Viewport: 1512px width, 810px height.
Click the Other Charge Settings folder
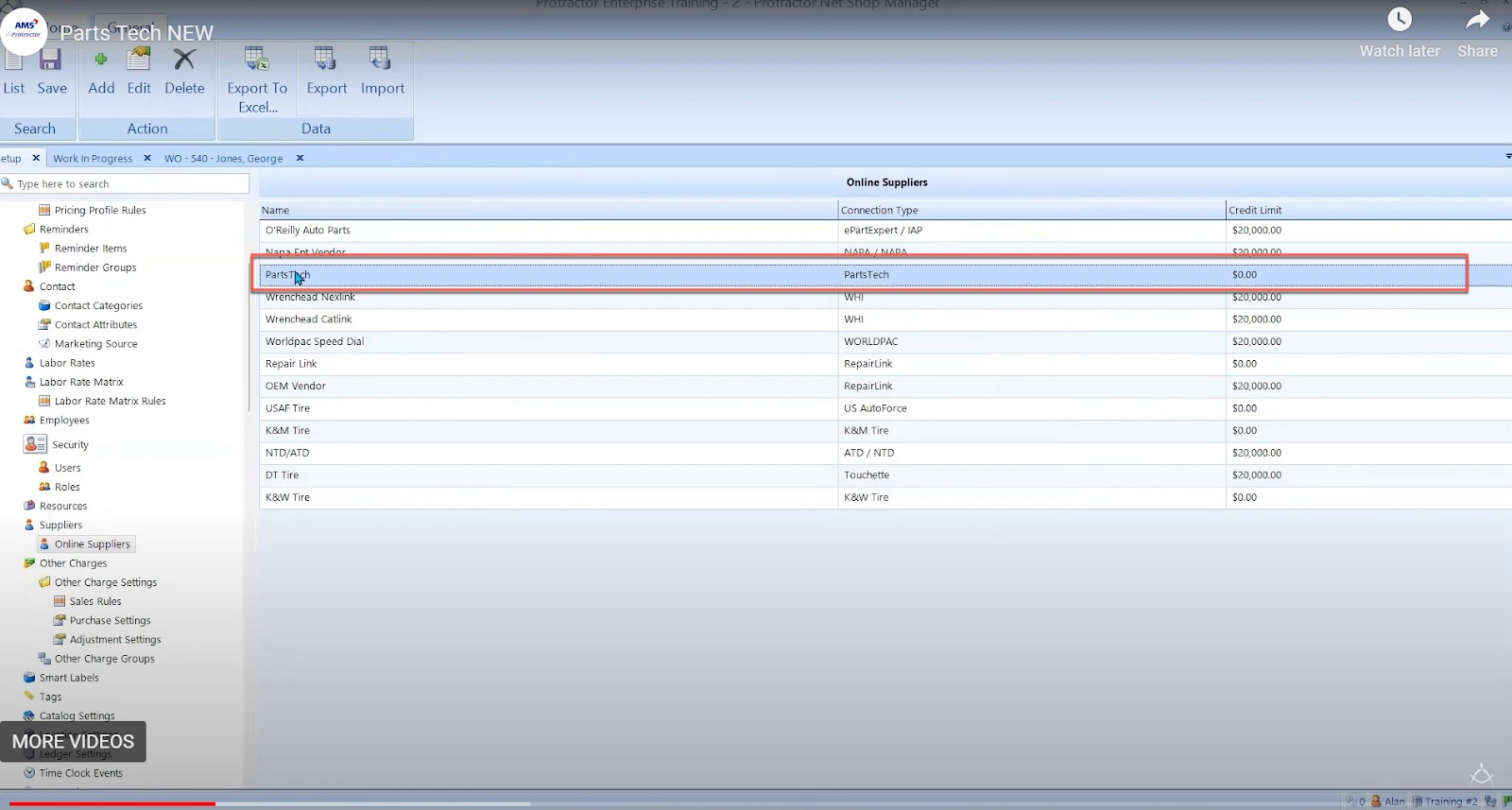pyautogui.click(x=105, y=582)
